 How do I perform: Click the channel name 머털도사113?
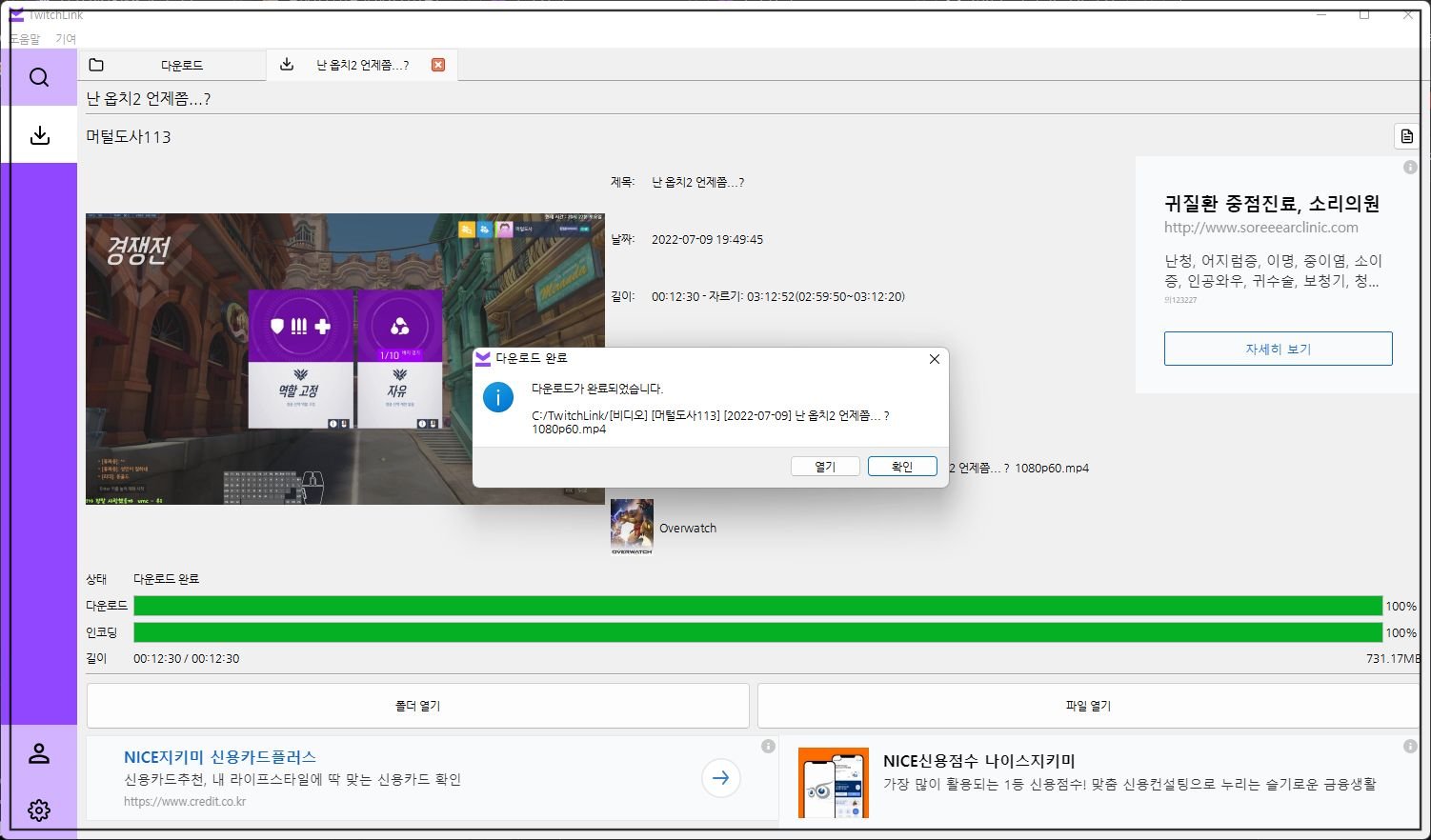(x=129, y=136)
